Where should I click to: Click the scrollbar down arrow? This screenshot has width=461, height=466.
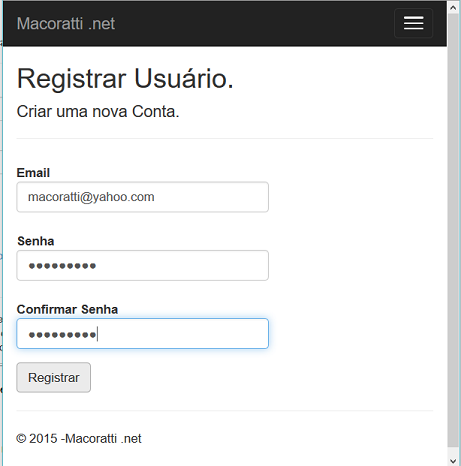(x=453, y=461)
